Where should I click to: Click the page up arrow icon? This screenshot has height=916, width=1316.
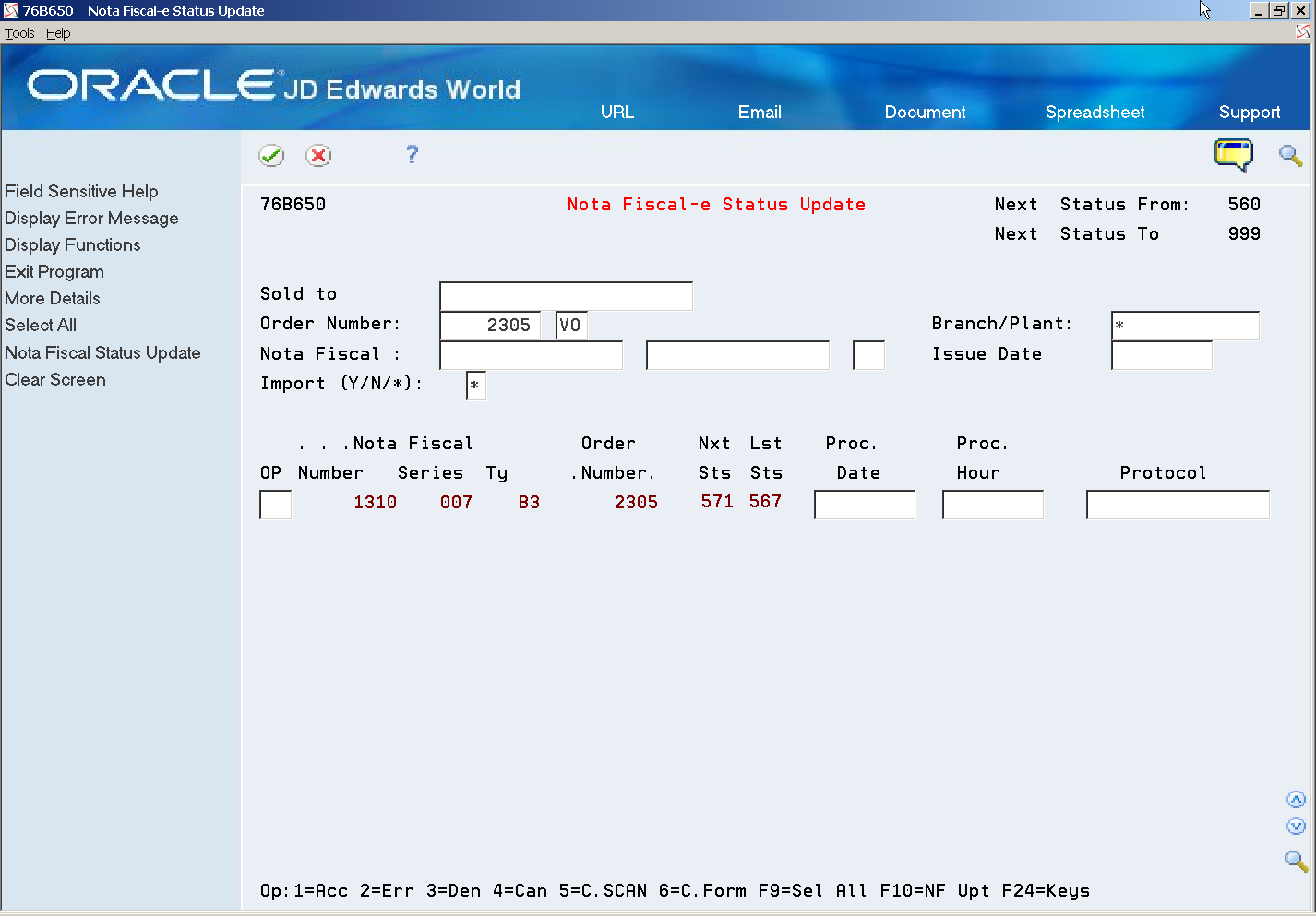[1296, 800]
